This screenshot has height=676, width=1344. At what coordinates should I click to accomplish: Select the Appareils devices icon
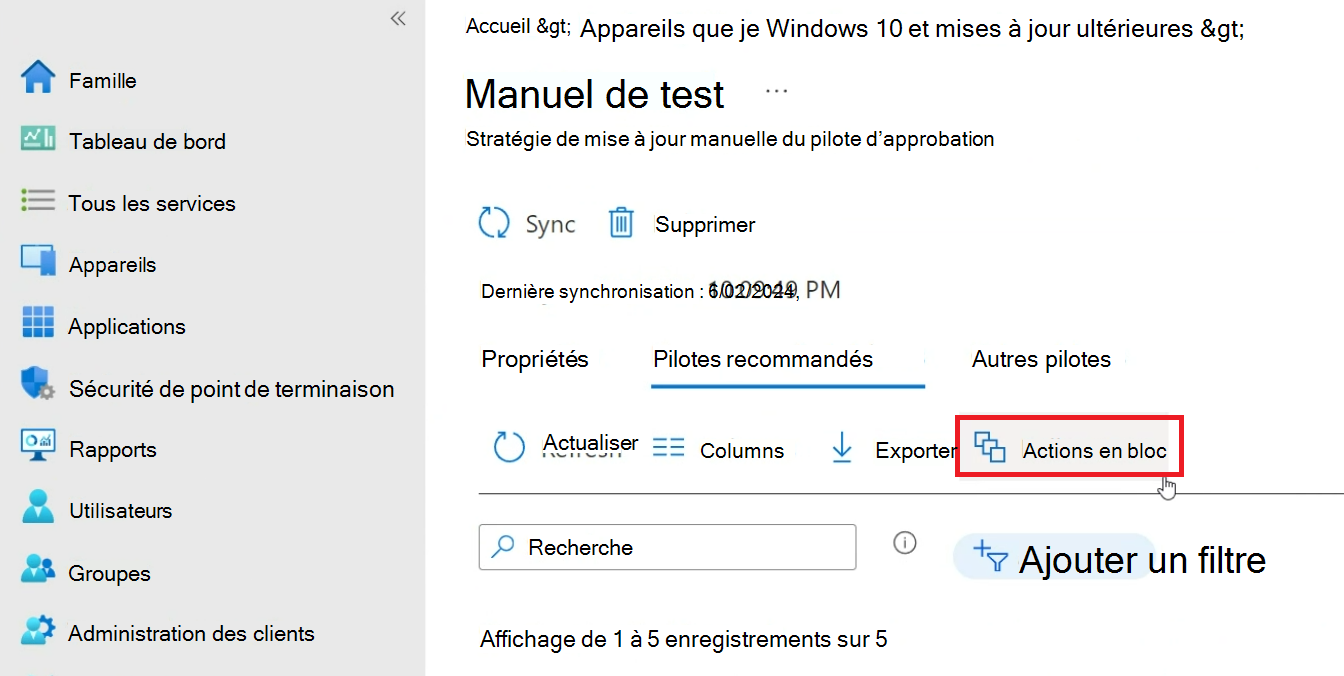coord(38,263)
